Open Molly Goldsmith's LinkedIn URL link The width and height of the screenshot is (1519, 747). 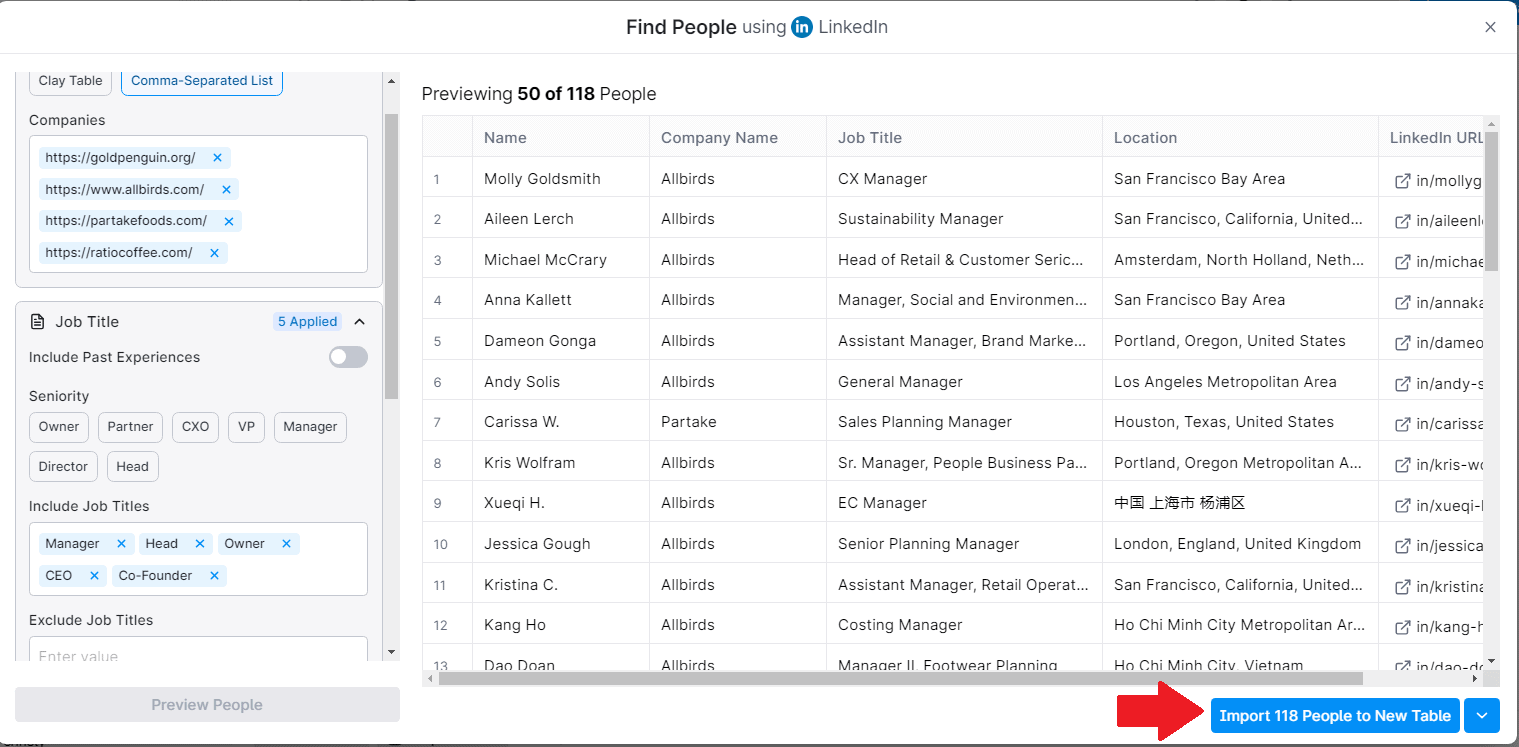point(1440,181)
